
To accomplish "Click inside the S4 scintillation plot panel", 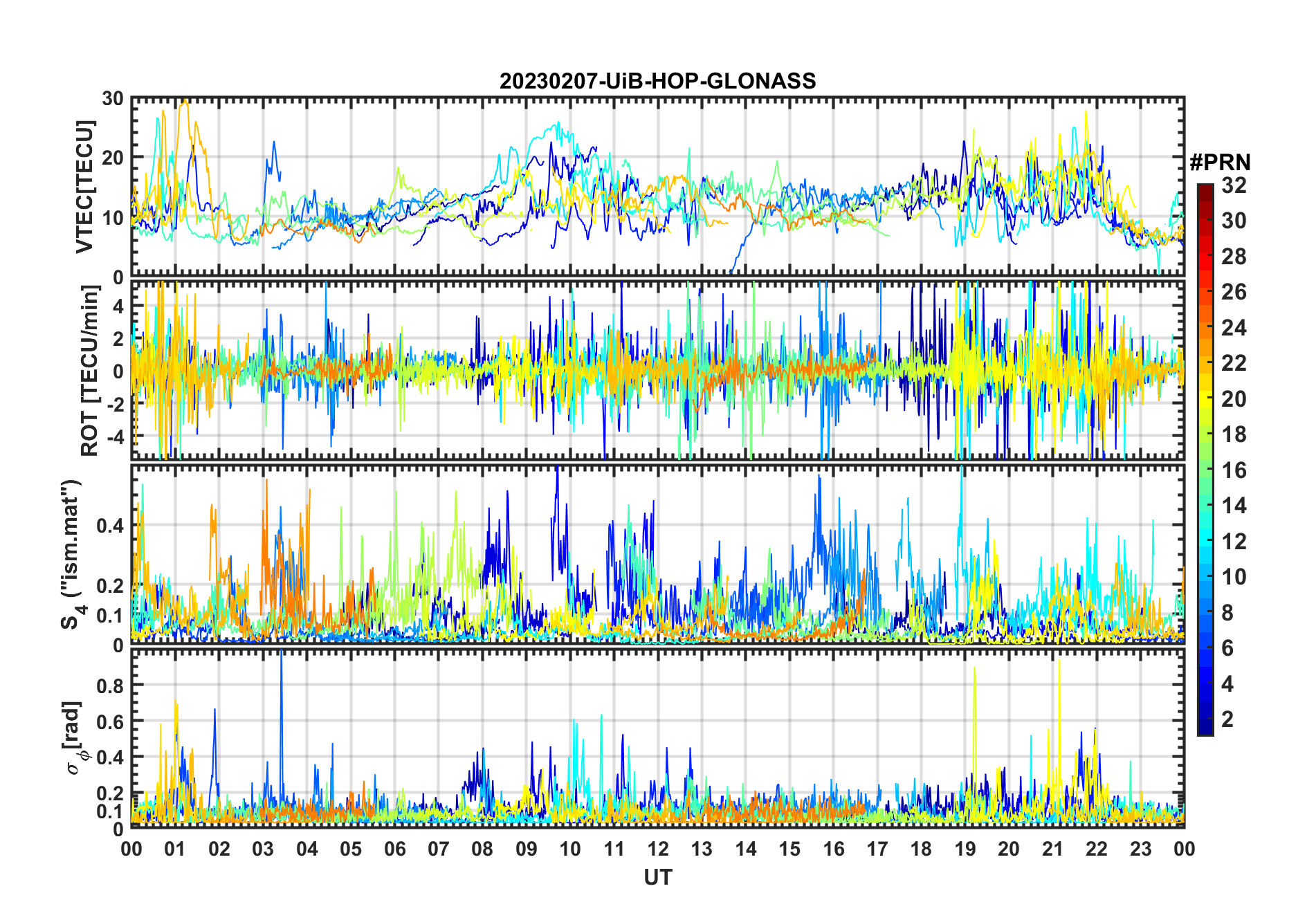I will [x=658, y=554].
